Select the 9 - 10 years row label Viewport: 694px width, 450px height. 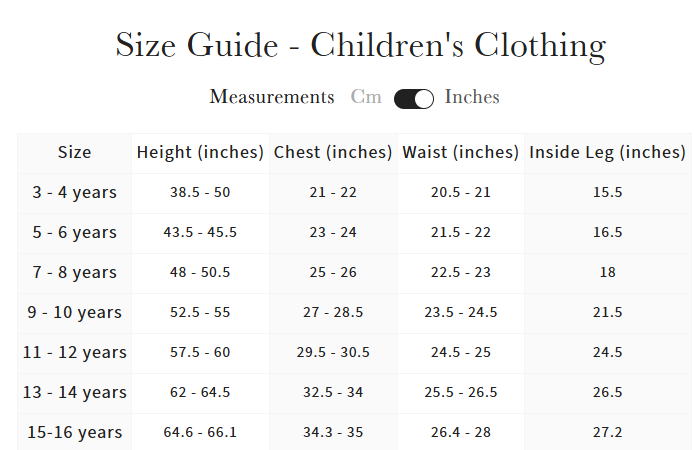[x=74, y=312]
